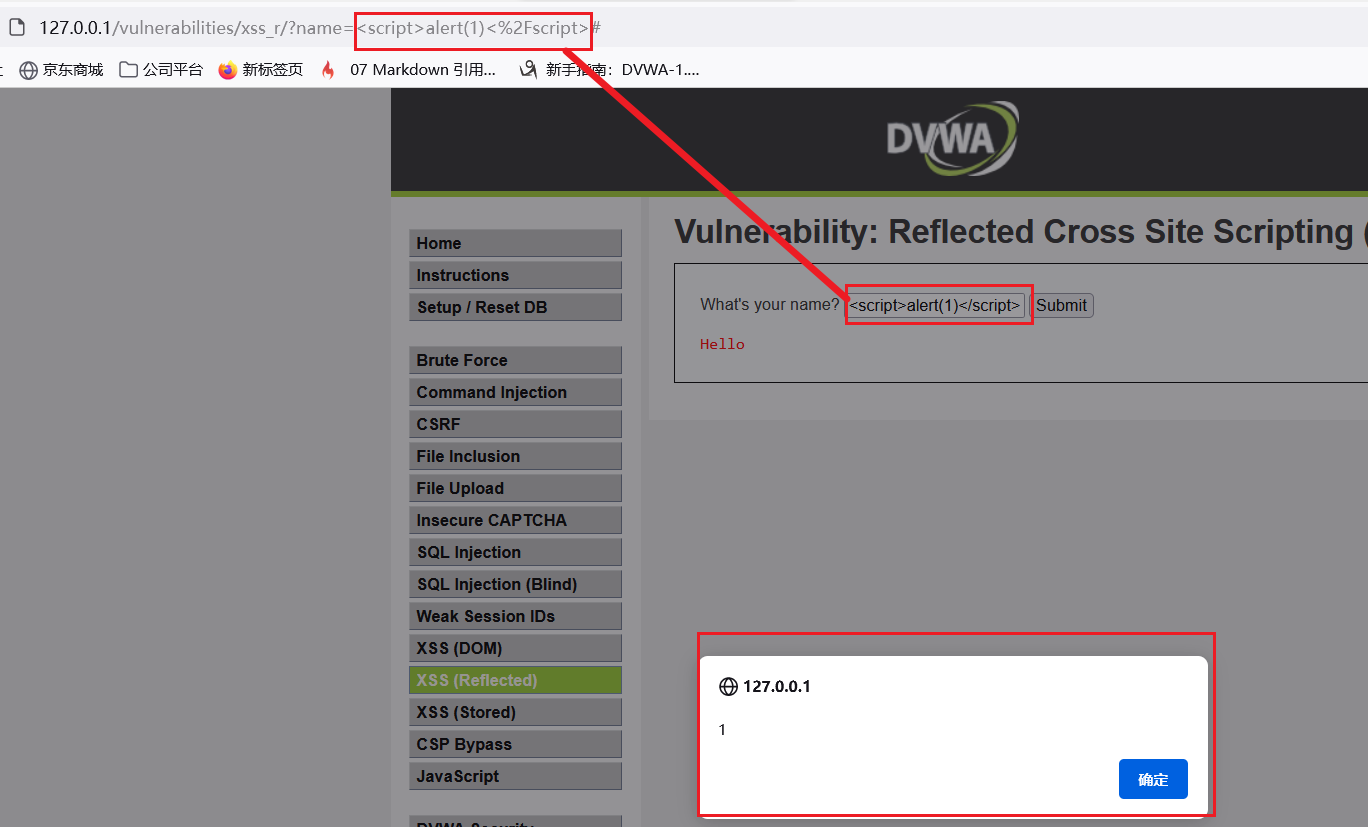Click the Firefox icon of 新标签页 bookmark
Screen dimensions: 1368x827
click(228, 70)
